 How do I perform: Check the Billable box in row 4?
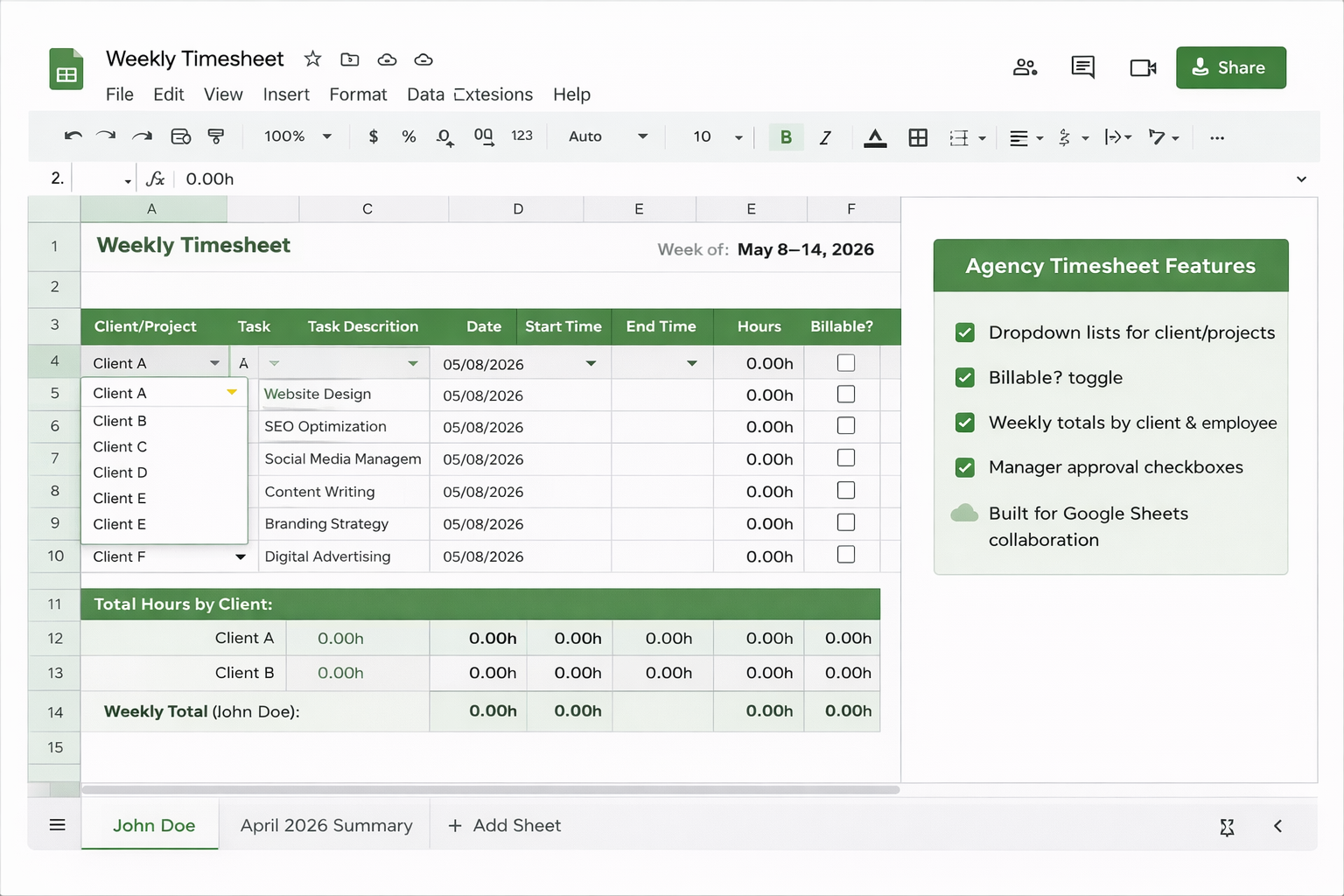[x=845, y=363]
